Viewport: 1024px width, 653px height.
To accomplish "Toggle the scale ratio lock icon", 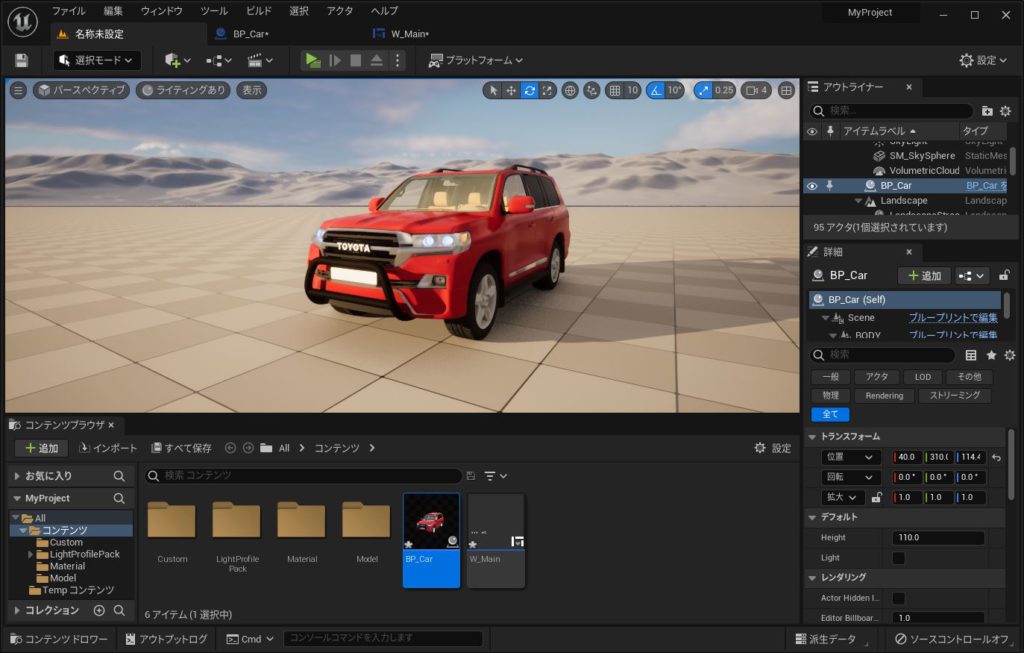I will click(876, 498).
